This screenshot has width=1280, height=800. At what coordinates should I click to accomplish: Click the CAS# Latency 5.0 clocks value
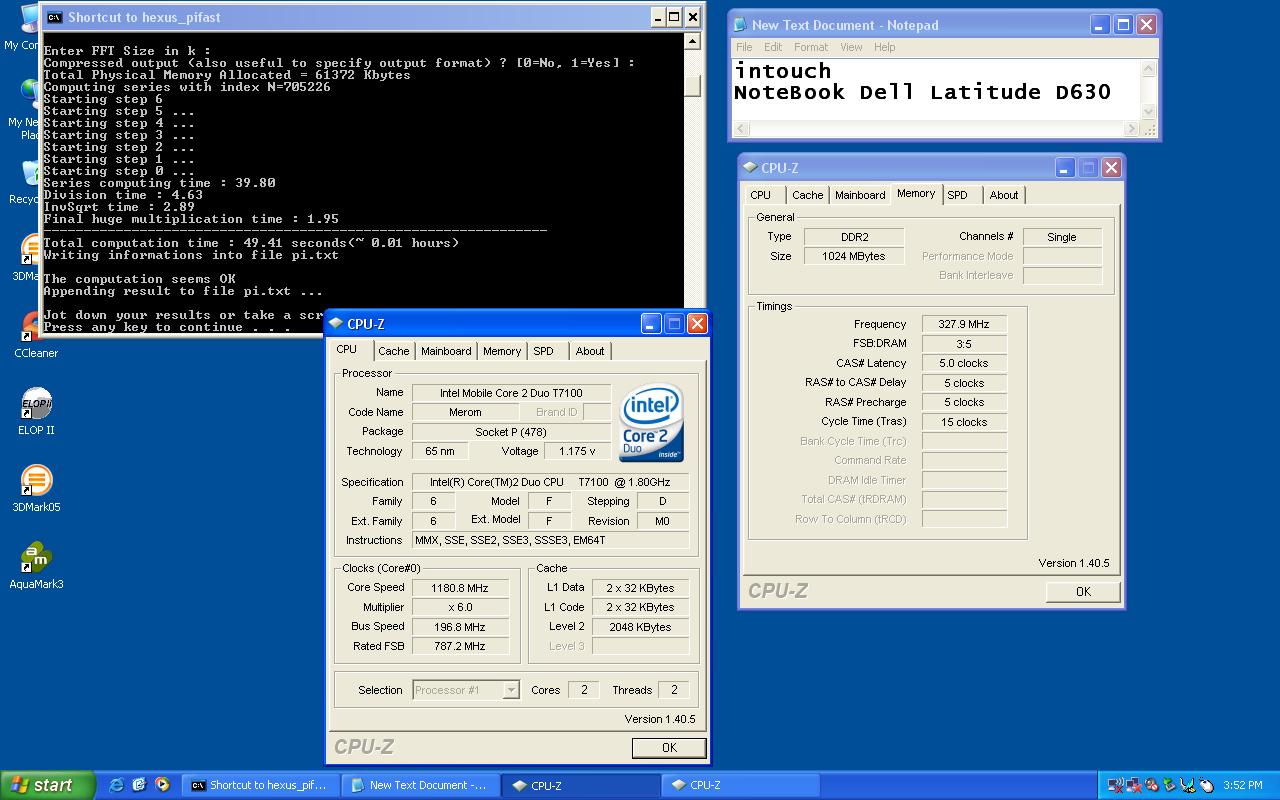point(964,363)
